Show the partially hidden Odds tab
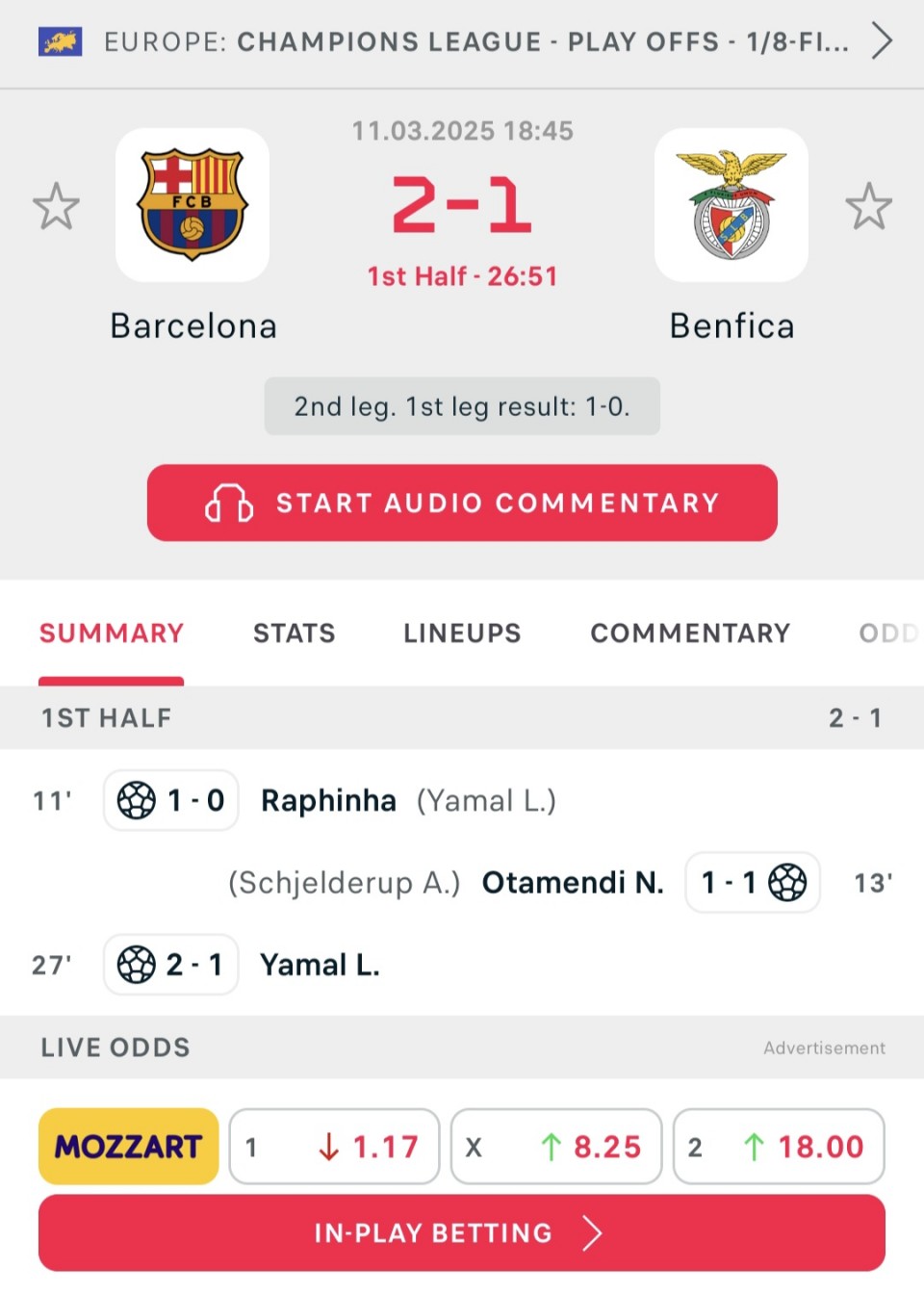 pos(889,634)
